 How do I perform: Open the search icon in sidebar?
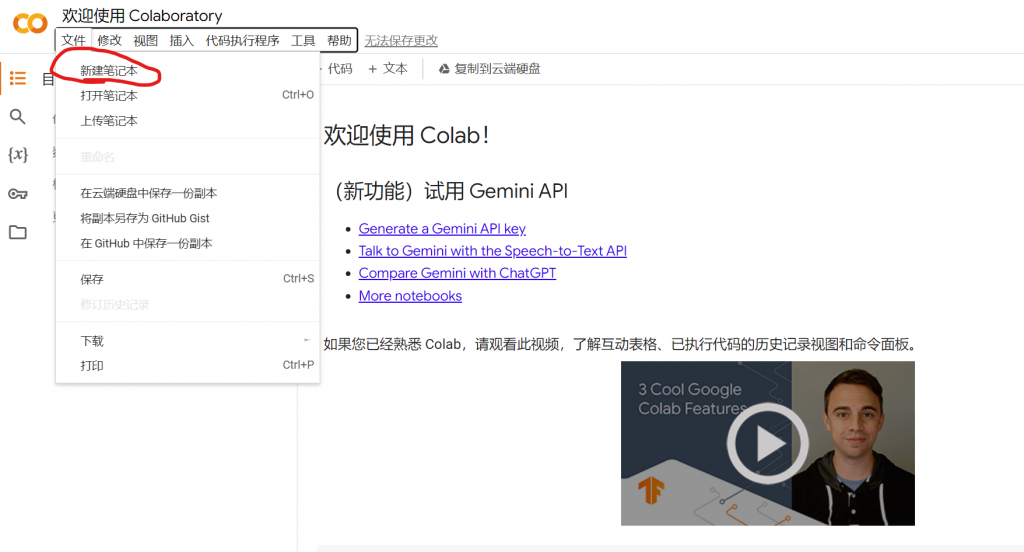(18, 117)
